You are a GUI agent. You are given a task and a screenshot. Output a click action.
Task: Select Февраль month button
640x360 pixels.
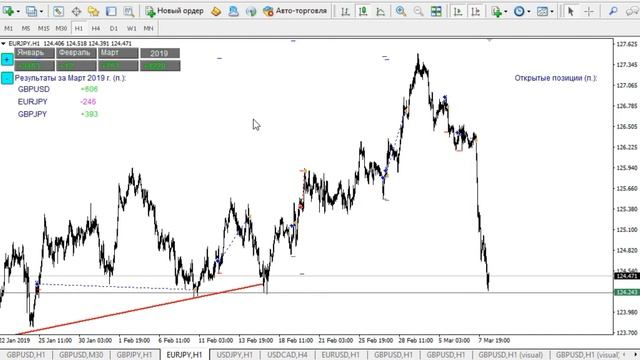(76, 53)
